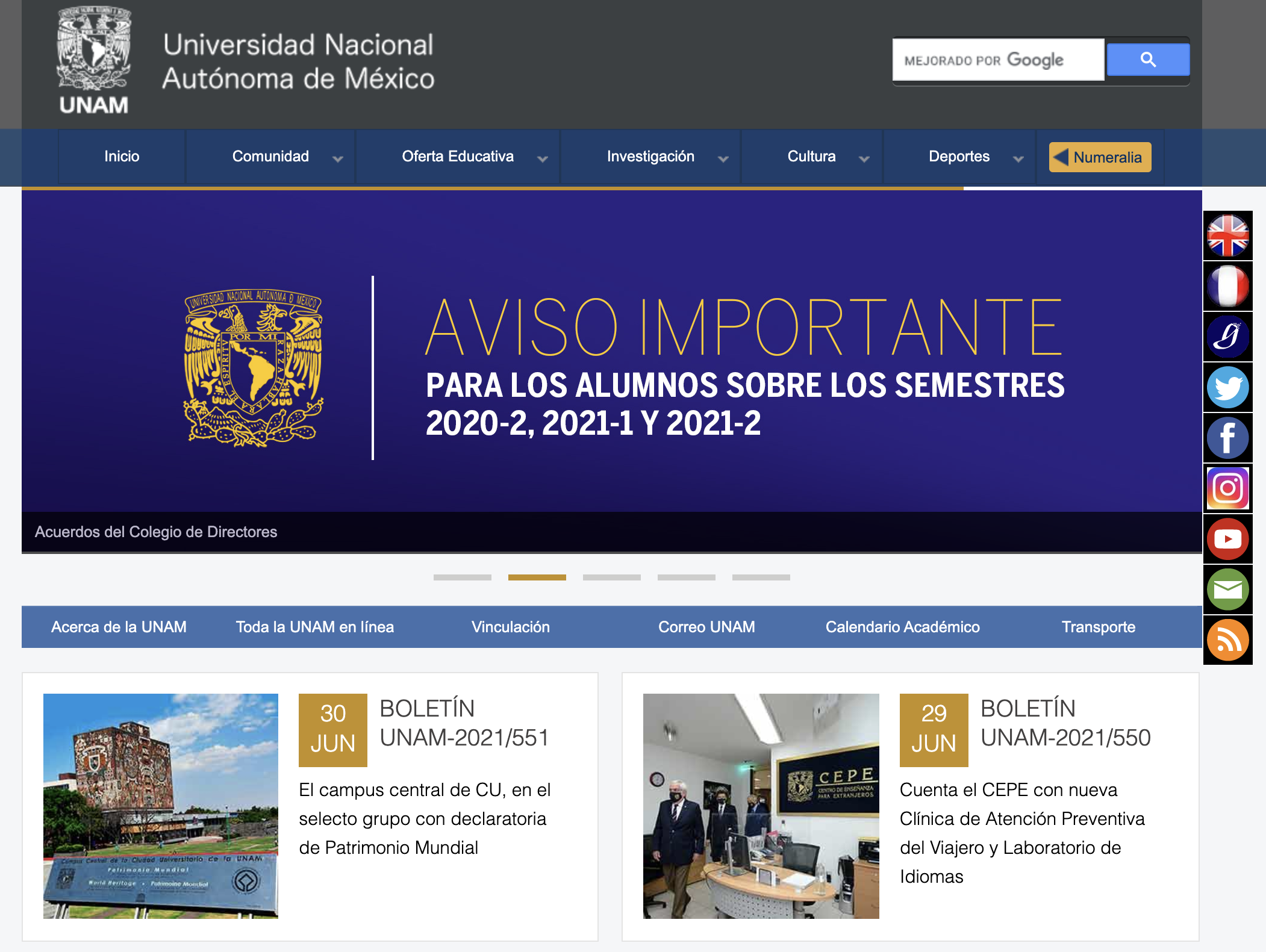Select the first carousel slide indicator

coord(463,577)
